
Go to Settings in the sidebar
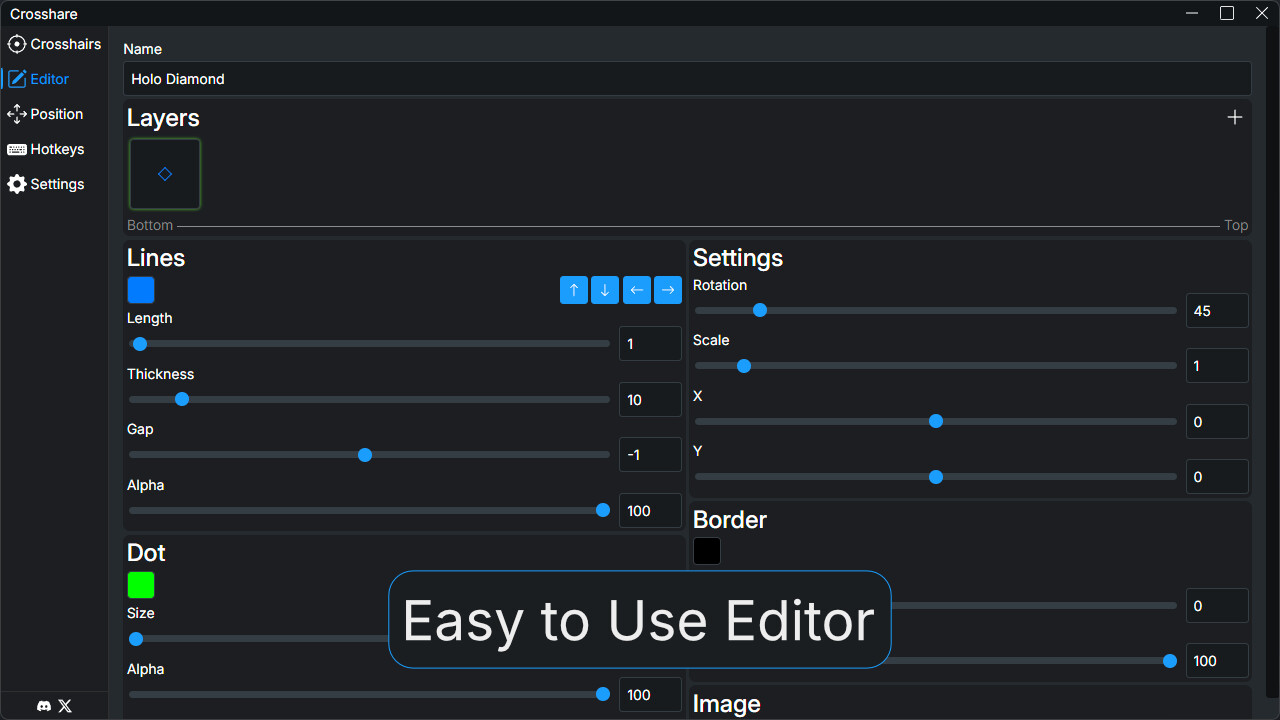[46, 184]
